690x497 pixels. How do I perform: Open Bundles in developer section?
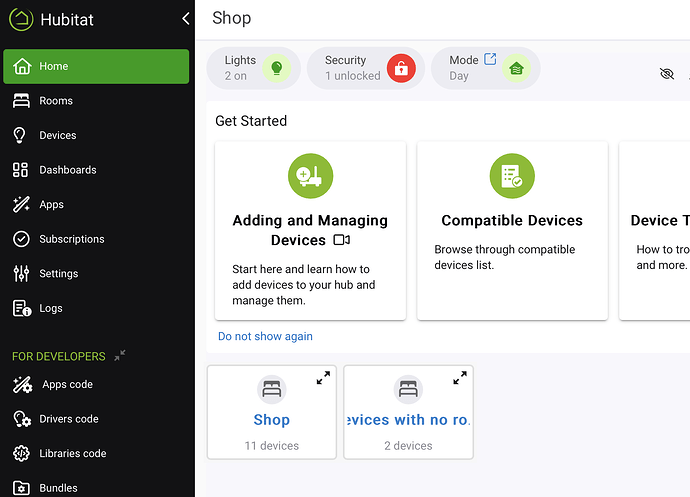pos(96,488)
